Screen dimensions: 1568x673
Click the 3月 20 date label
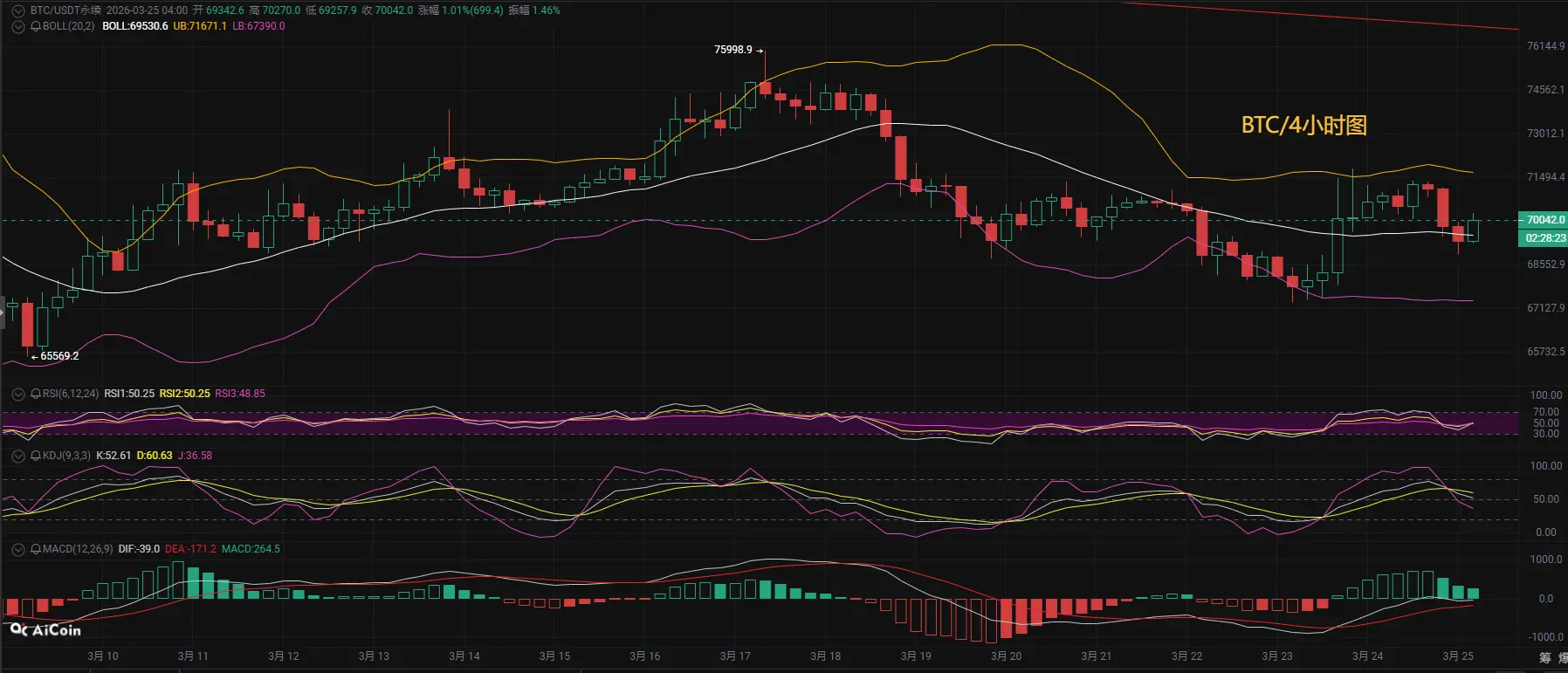coord(1006,656)
